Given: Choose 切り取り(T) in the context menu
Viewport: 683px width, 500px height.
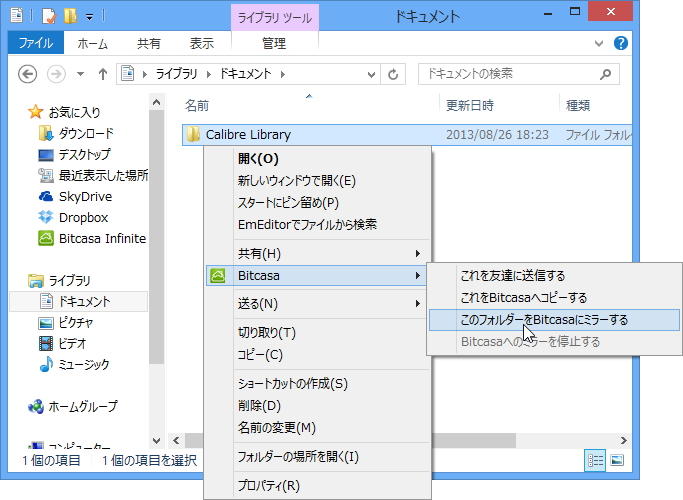Looking at the screenshot, I should [x=318, y=333].
